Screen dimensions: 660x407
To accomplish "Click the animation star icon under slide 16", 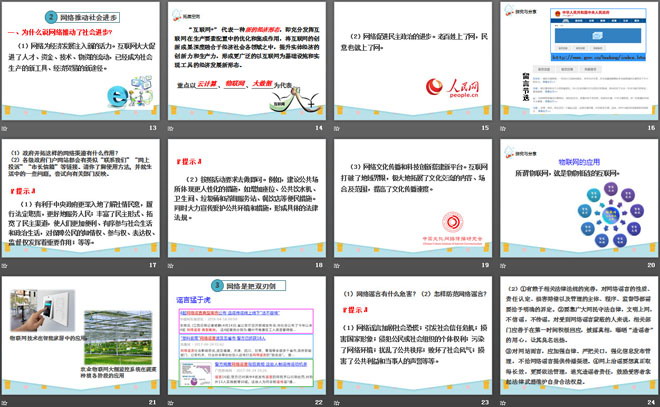I will pyautogui.click(x=503, y=128).
